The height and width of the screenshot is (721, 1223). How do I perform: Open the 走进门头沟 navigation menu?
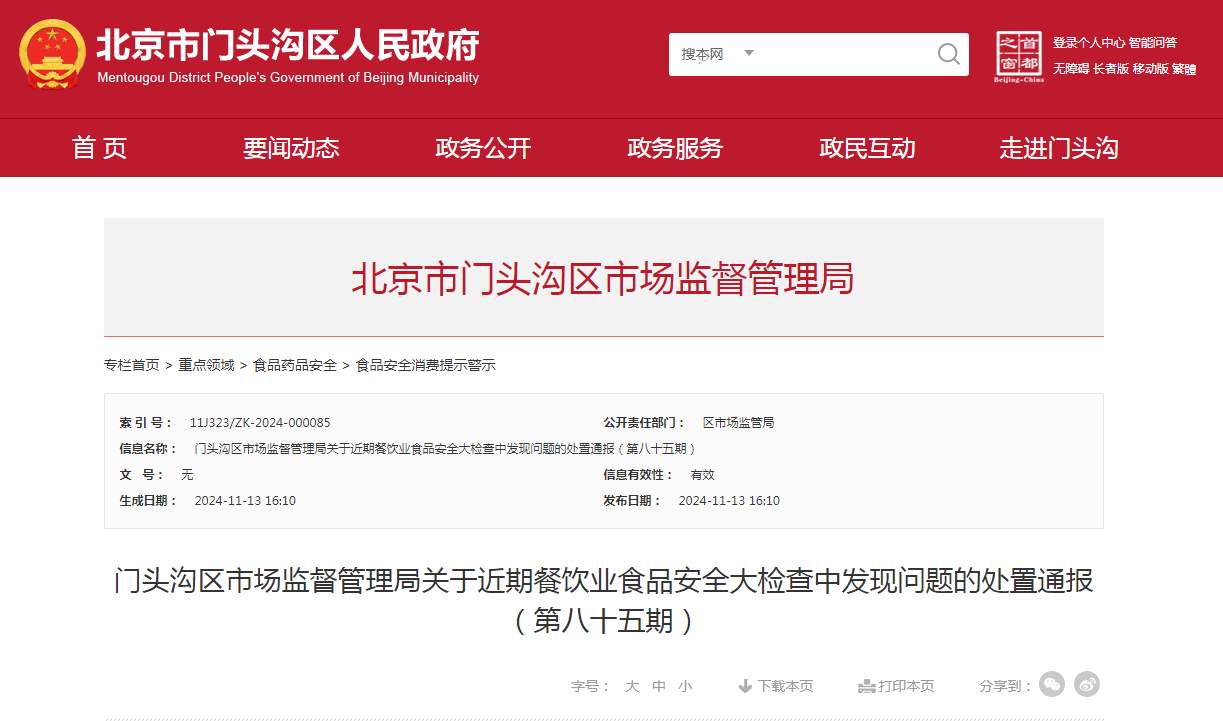[1059, 148]
